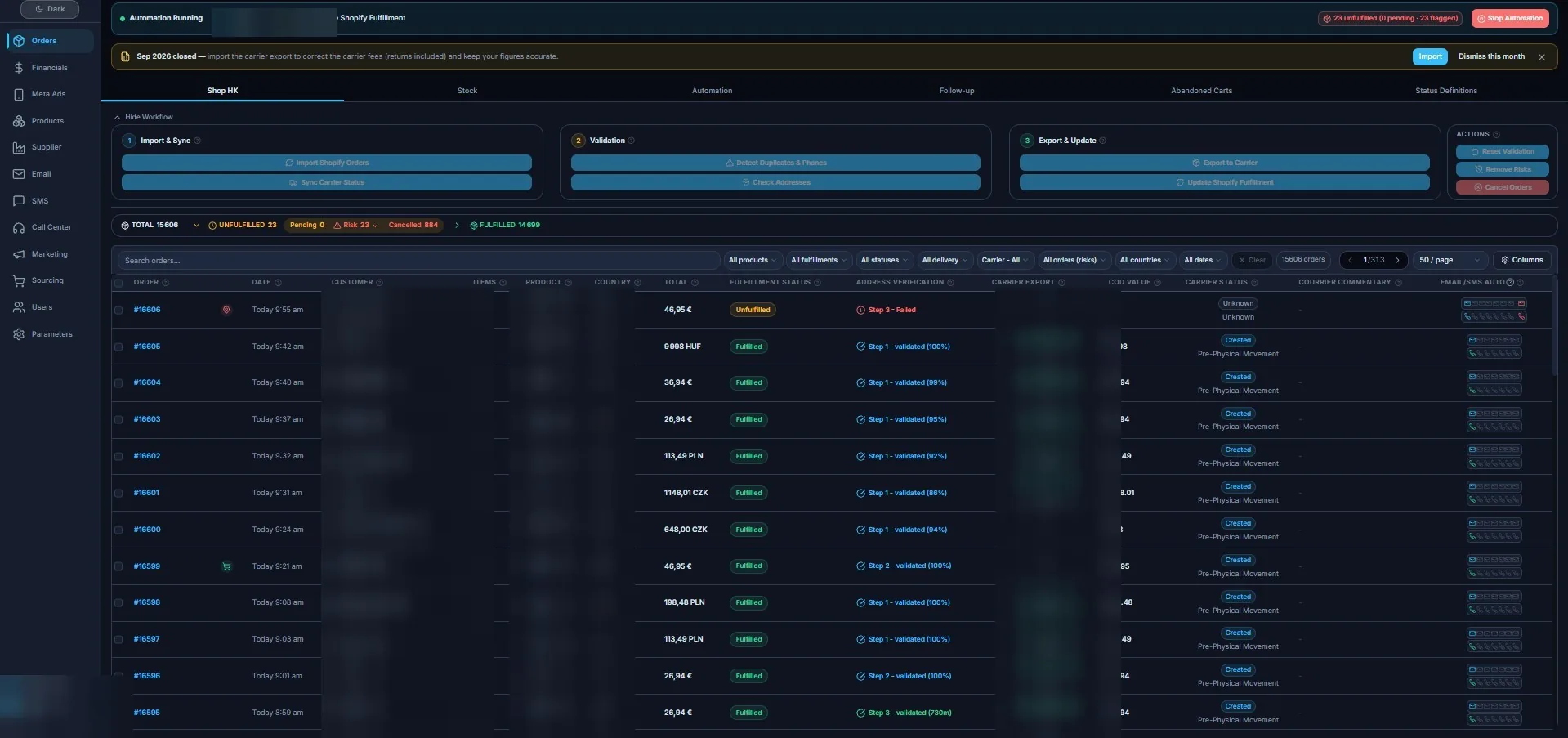Select checkbox for order #16604
The width and height of the screenshot is (1568, 738).
point(118,383)
